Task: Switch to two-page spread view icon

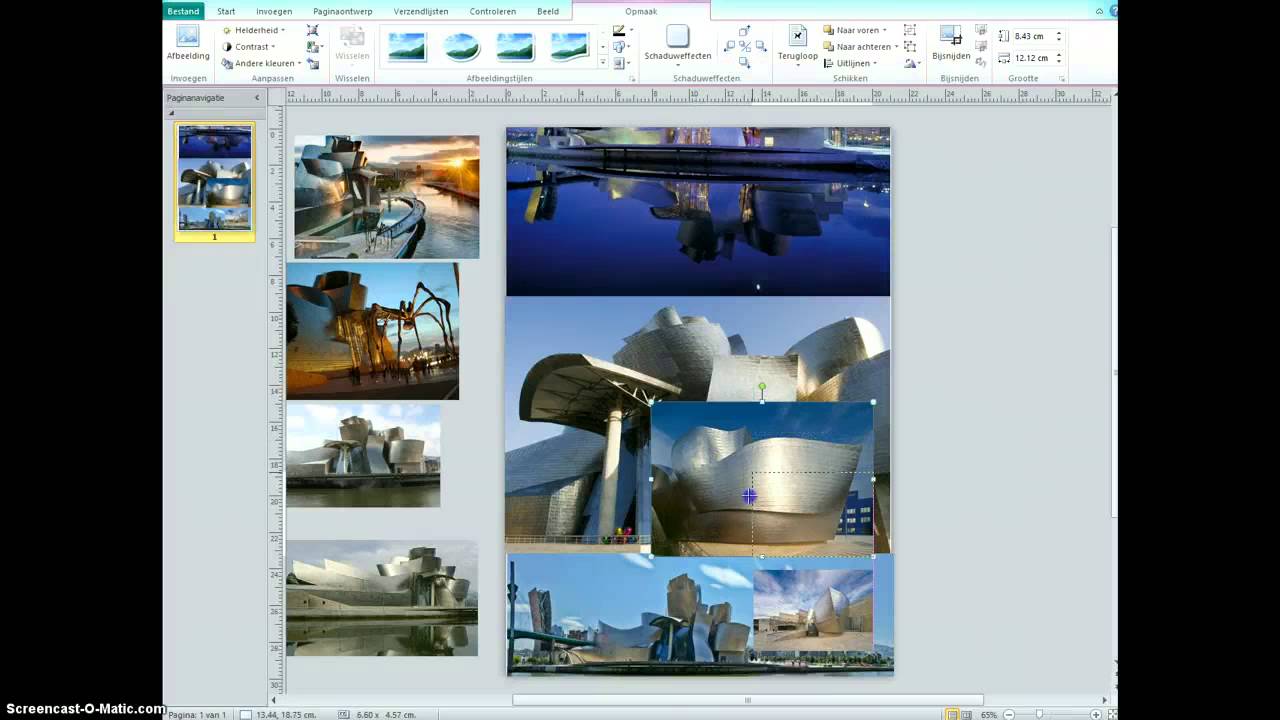Action: tap(967, 715)
